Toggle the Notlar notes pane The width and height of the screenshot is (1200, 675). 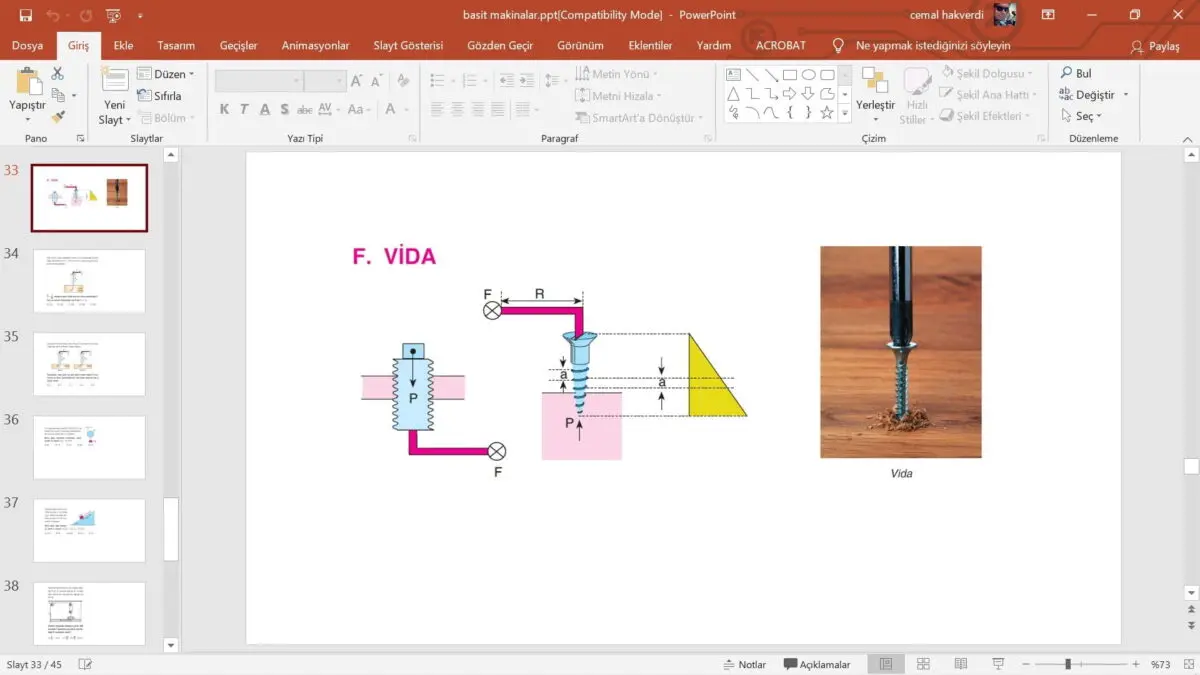pos(744,664)
